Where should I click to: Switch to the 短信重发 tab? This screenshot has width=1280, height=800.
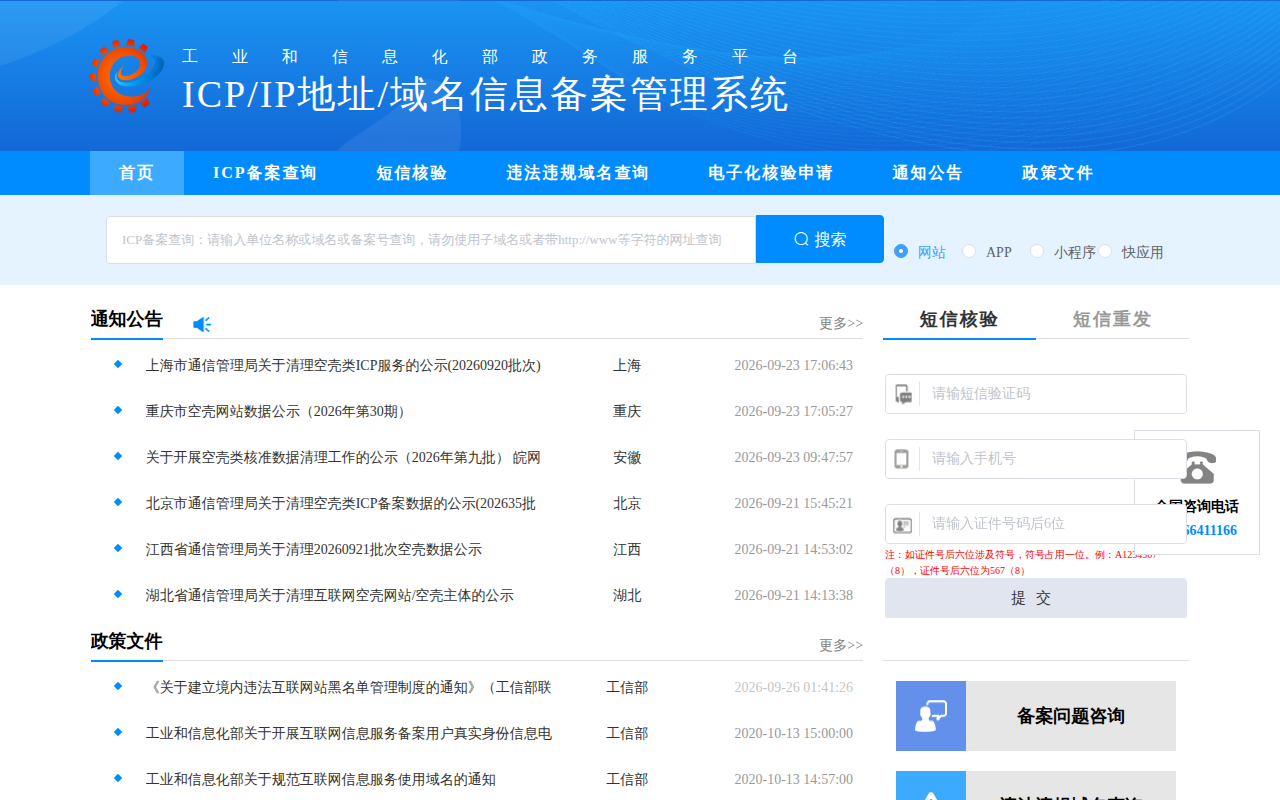(1112, 320)
